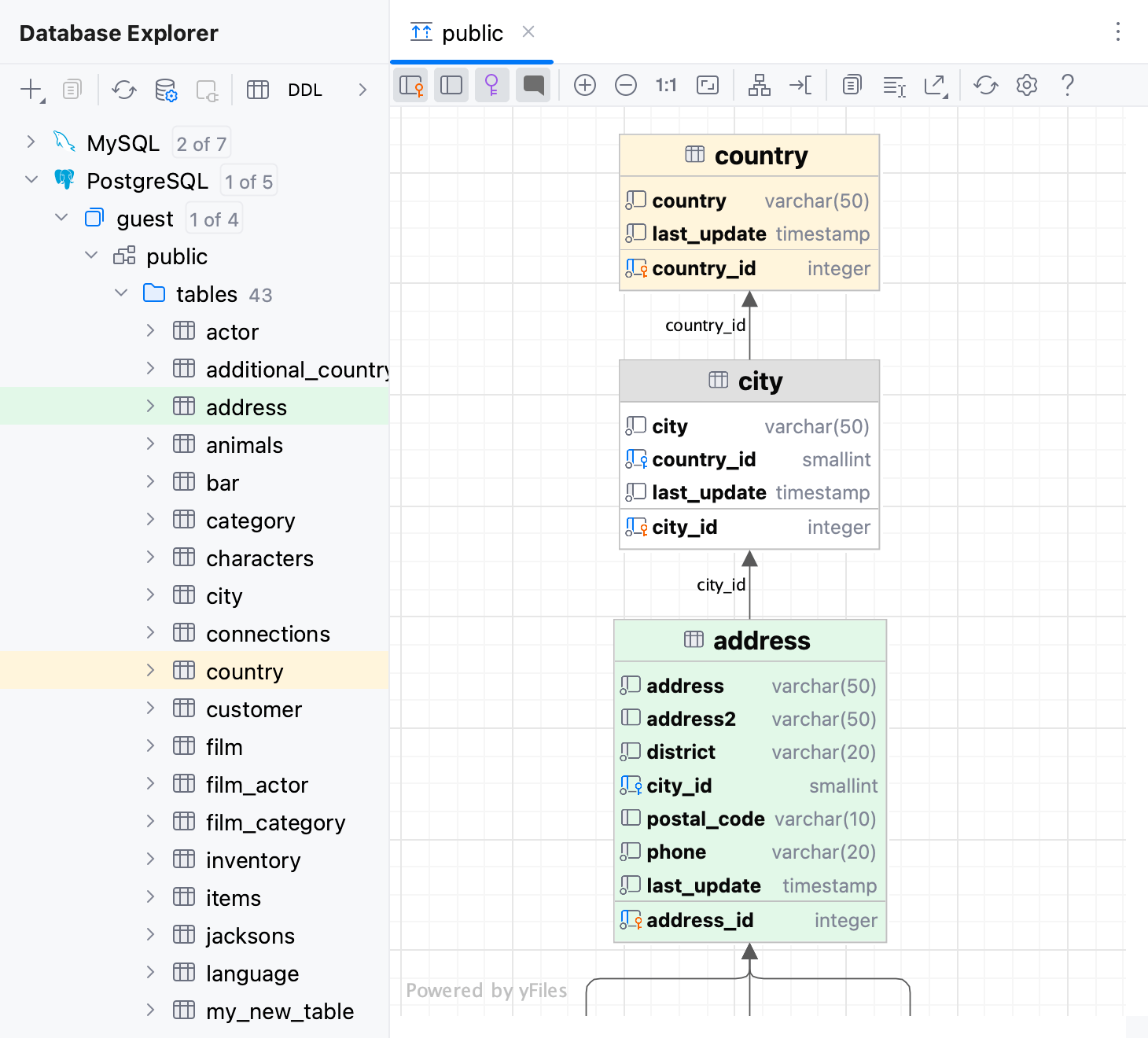This screenshot has height=1038, width=1148.
Task: Toggle Columns visibility in diagram
Action: (451, 85)
